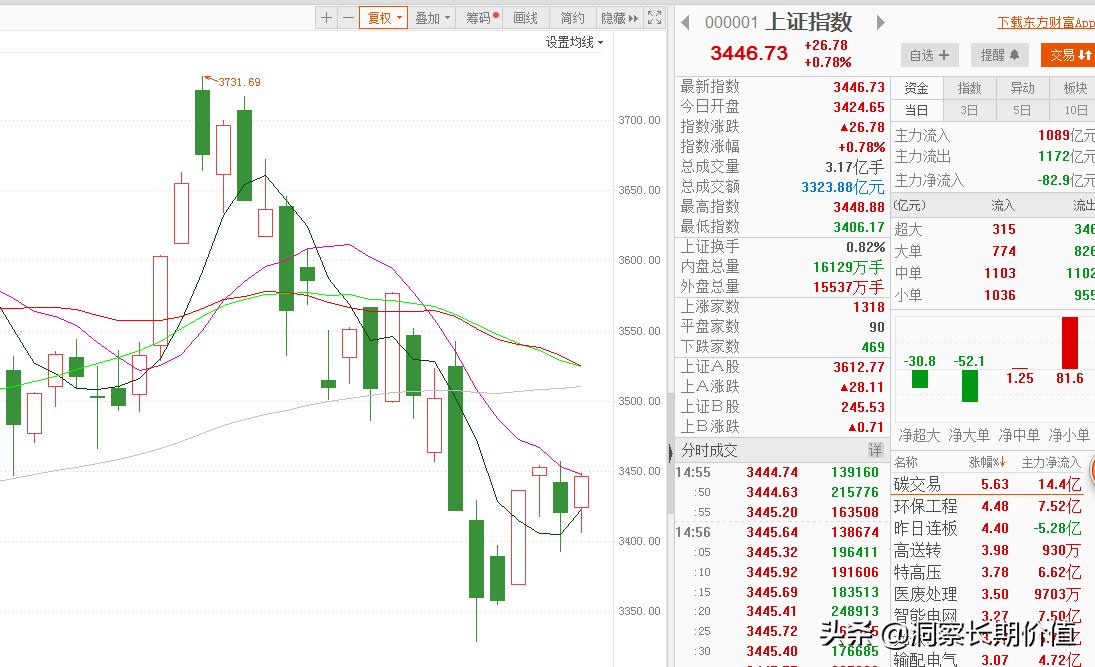Select the 10日 period tab
The height and width of the screenshot is (667, 1095).
click(1073, 110)
